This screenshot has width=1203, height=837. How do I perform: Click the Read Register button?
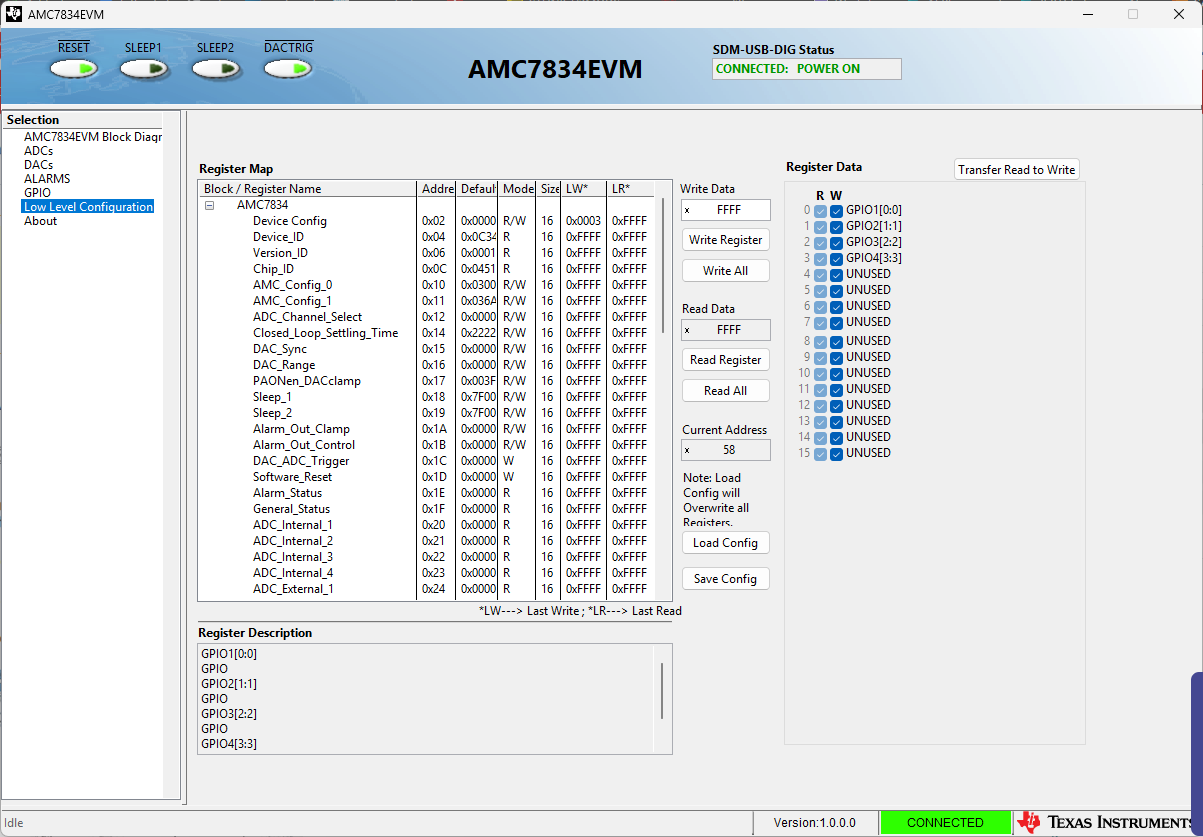(726, 360)
